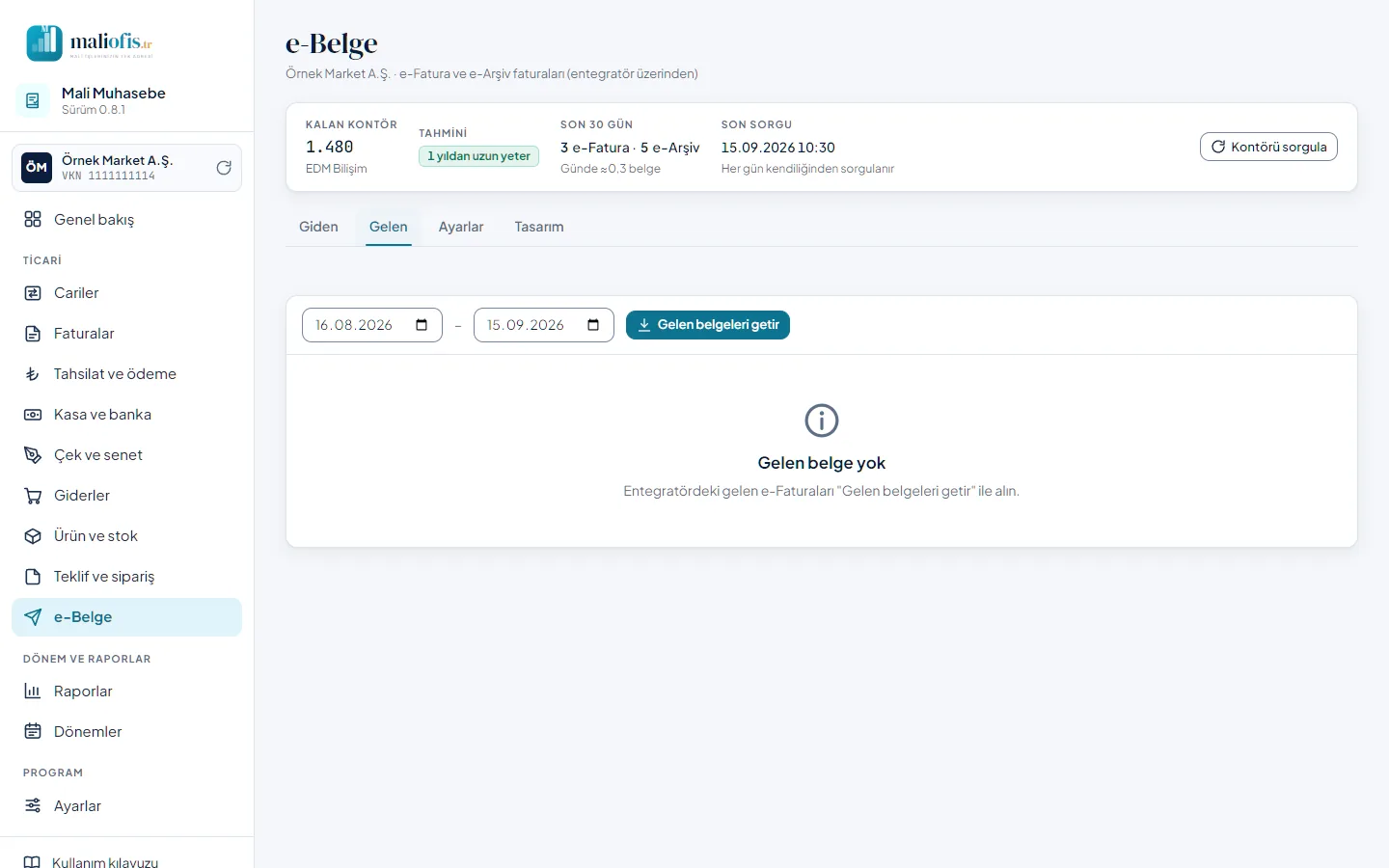Click the Mali Muhasebe module icon
The height and width of the screenshot is (868, 1389).
(33, 100)
